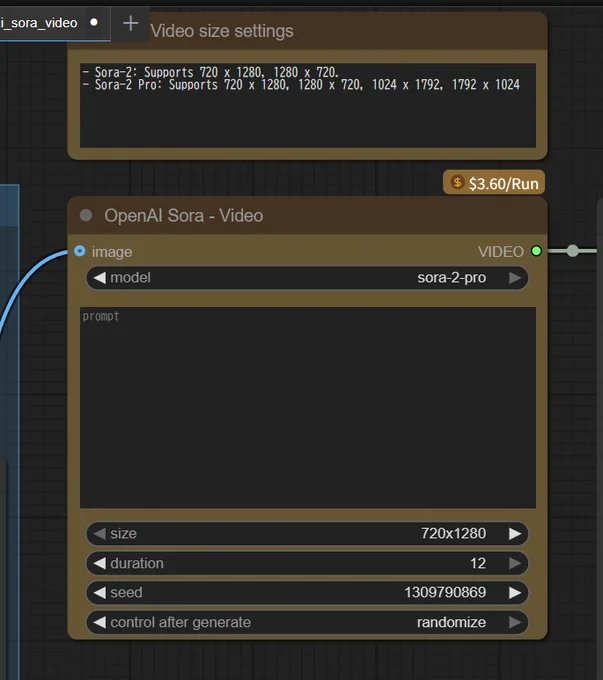Image resolution: width=603 pixels, height=680 pixels.
Task: Select next size with right arrow
Action: [x=515, y=533]
